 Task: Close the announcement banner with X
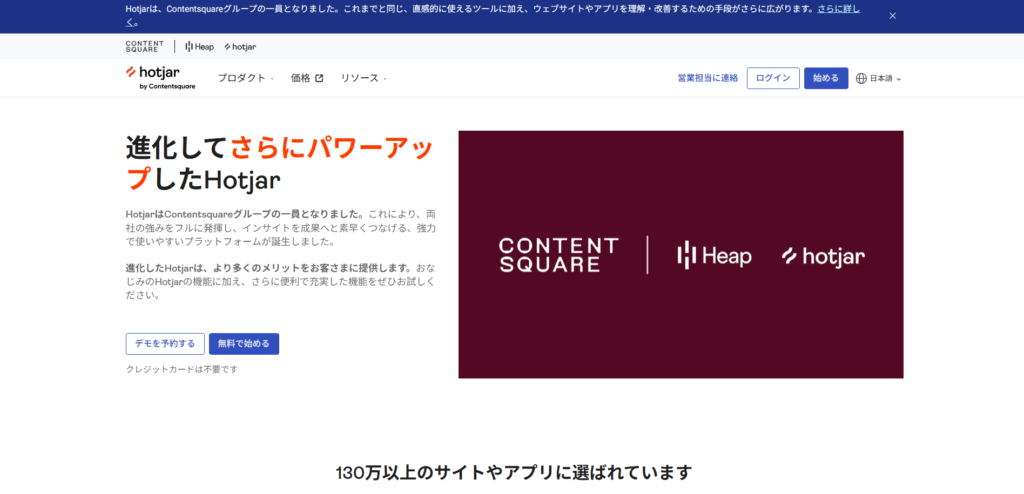(892, 16)
